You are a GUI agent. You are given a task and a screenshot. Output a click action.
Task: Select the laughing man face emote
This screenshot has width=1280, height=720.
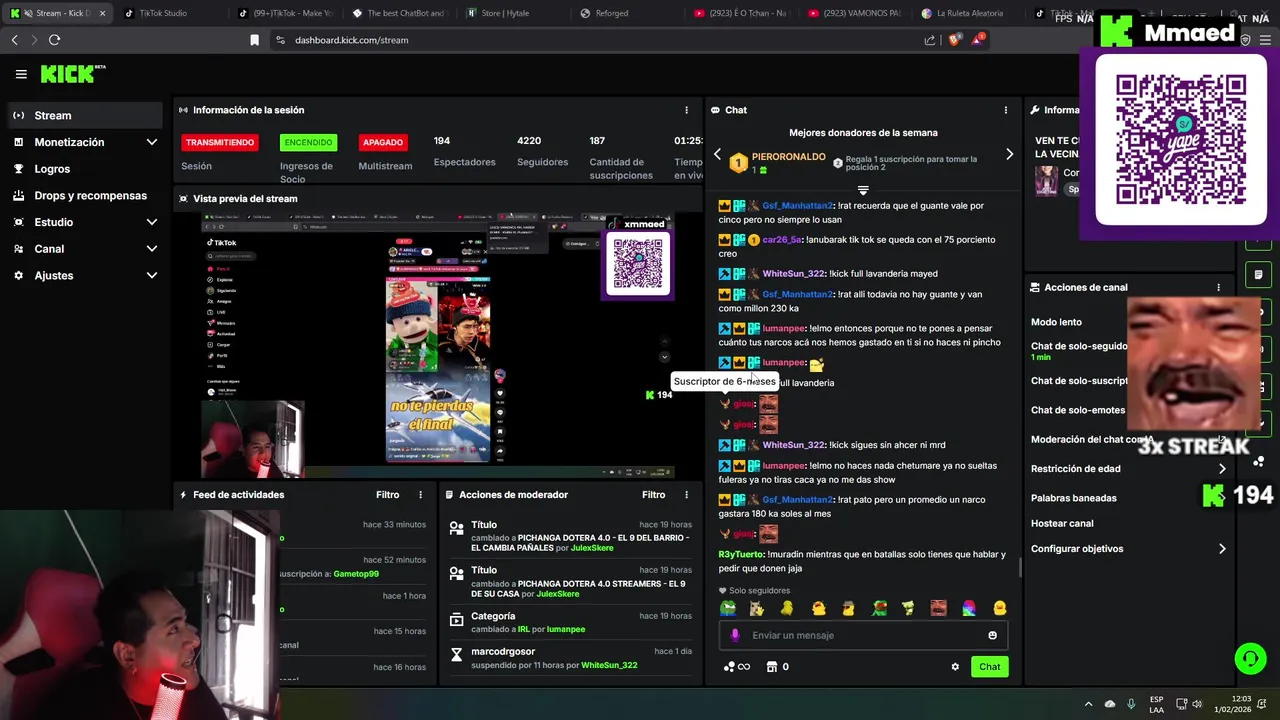click(x=938, y=608)
